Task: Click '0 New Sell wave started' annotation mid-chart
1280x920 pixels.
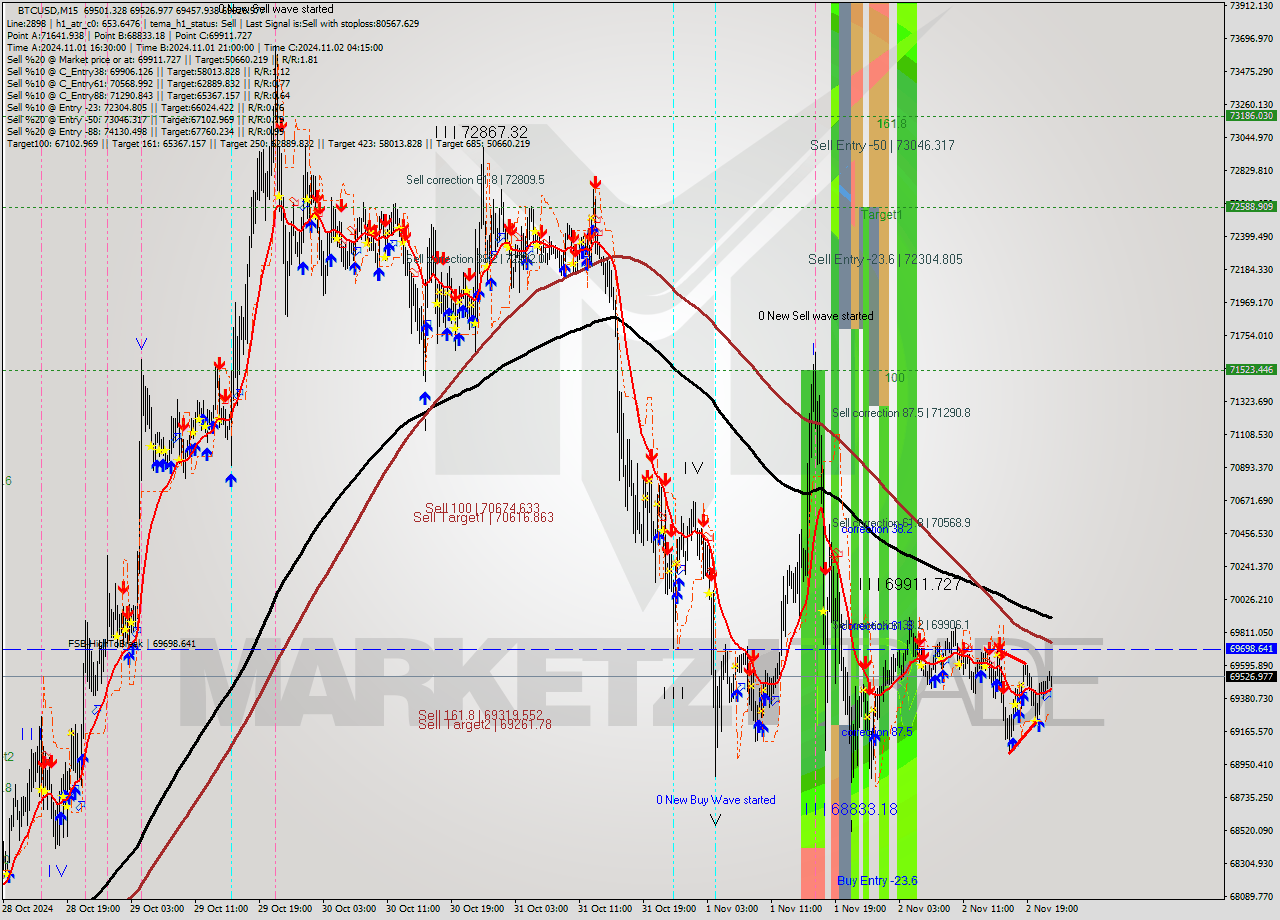Action: click(815, 316)
